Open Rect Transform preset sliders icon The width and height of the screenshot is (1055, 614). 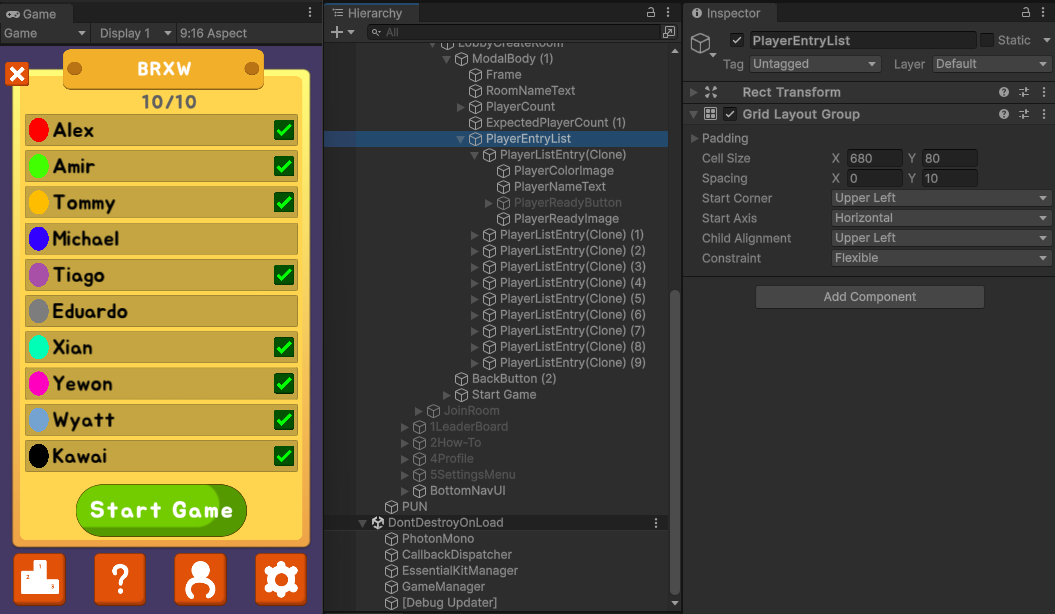pyautogui.click(x=1024, y=92)
